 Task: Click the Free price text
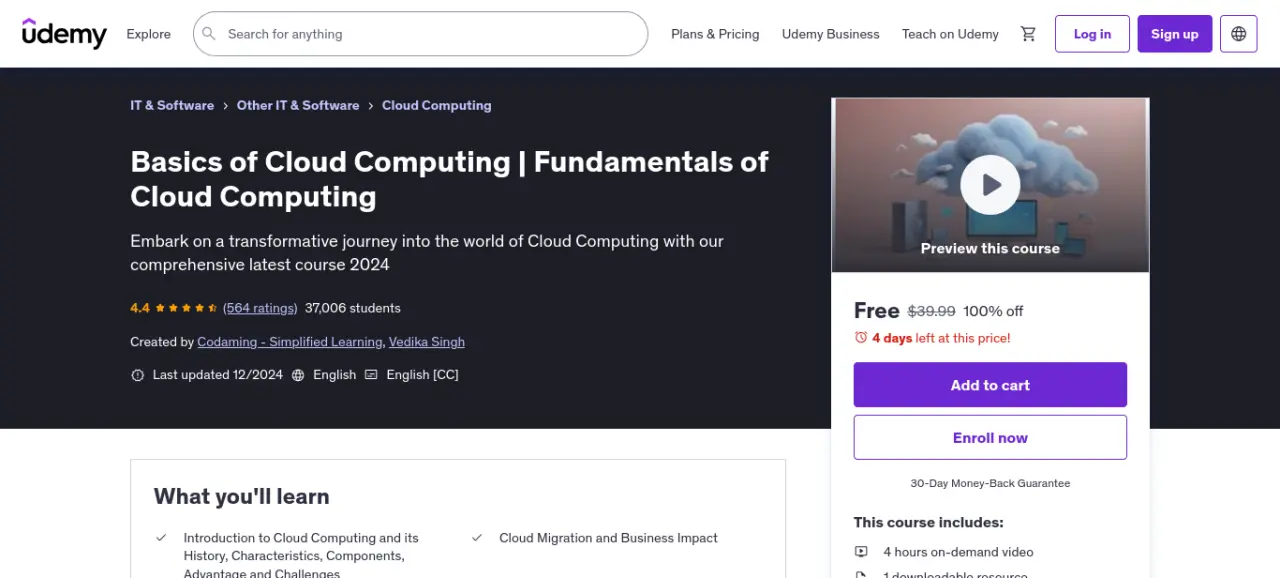(877, 310)
